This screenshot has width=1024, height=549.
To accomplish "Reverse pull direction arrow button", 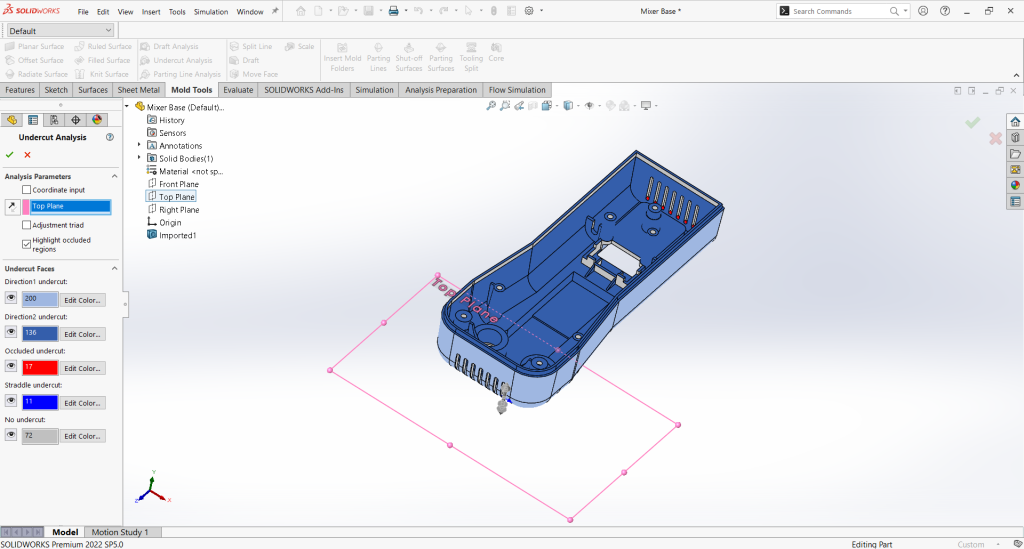I will tap(12, 207).
